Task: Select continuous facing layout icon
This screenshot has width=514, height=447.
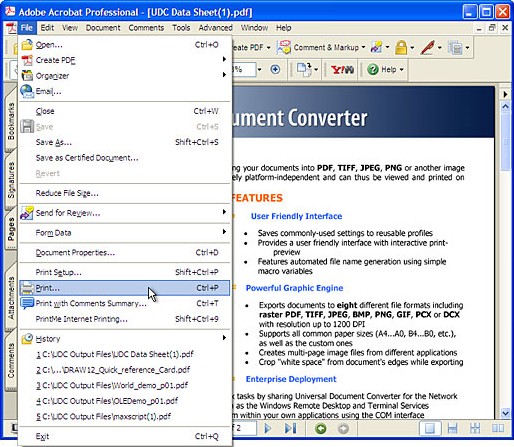Action: click(475, 428)
